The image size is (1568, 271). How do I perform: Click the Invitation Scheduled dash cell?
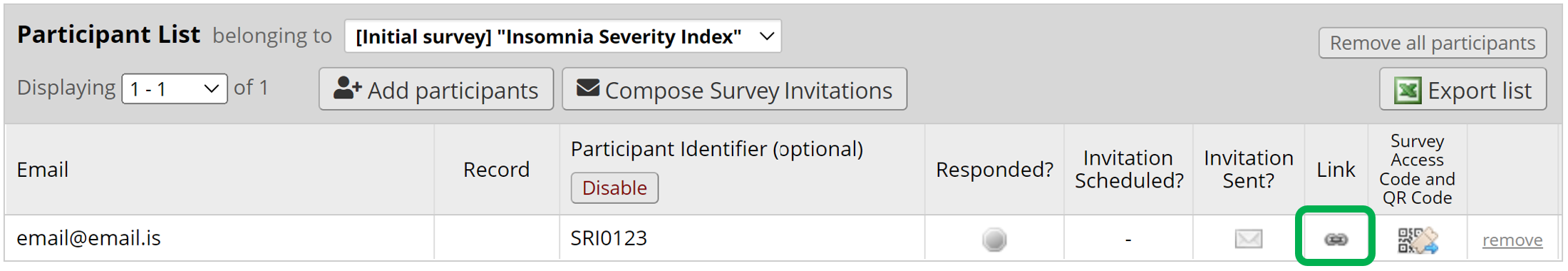tap(1128, 239)
